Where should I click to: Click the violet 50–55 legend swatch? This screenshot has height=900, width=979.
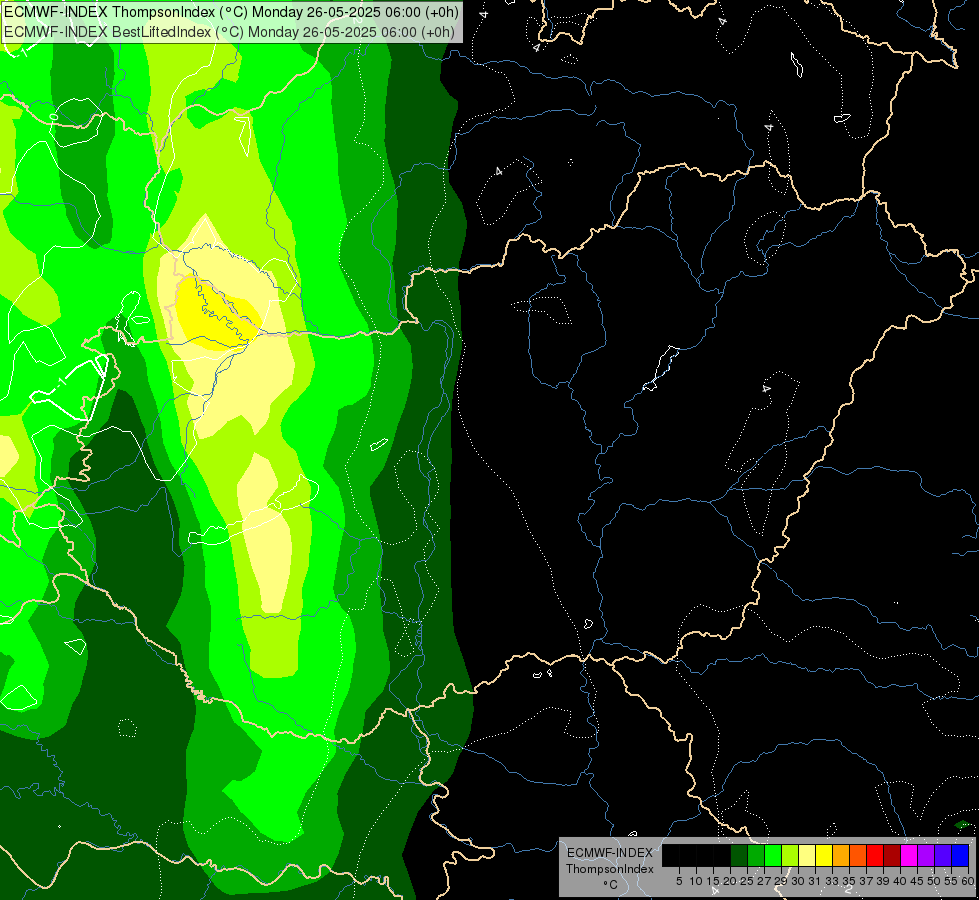[x=943, y=855]
